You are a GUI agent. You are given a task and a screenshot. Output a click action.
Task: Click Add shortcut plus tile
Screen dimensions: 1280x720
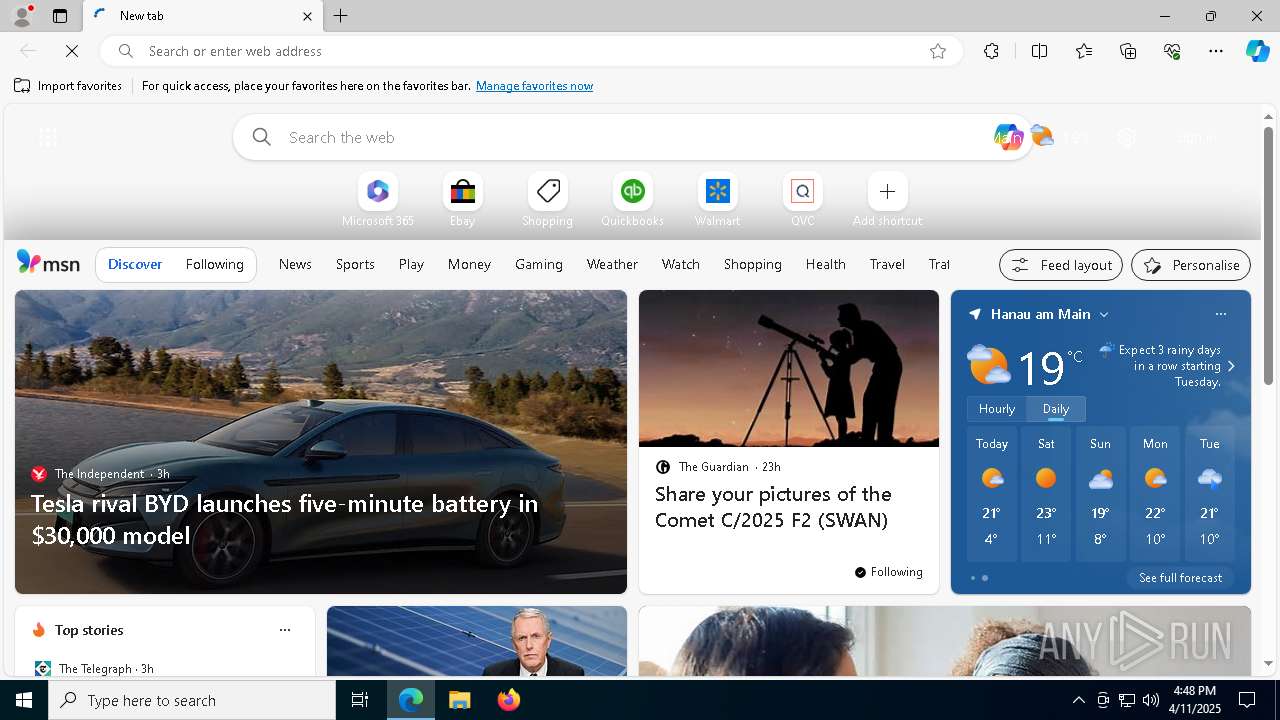(887, 200)
